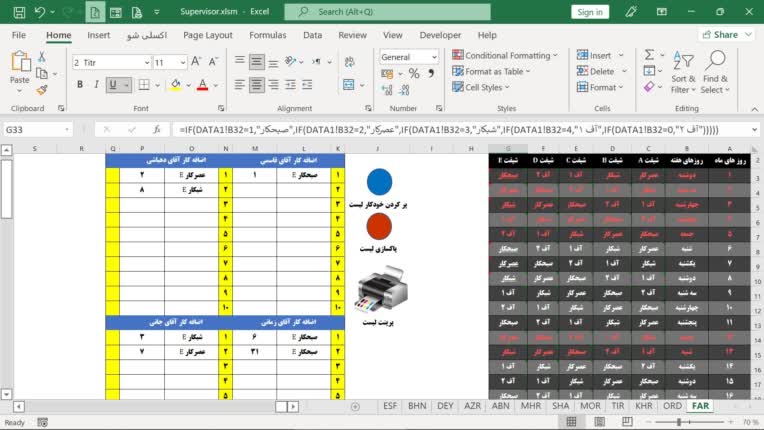Screen dimensions: 764x430
Task: Toggle Align Right
Action: 274,85
